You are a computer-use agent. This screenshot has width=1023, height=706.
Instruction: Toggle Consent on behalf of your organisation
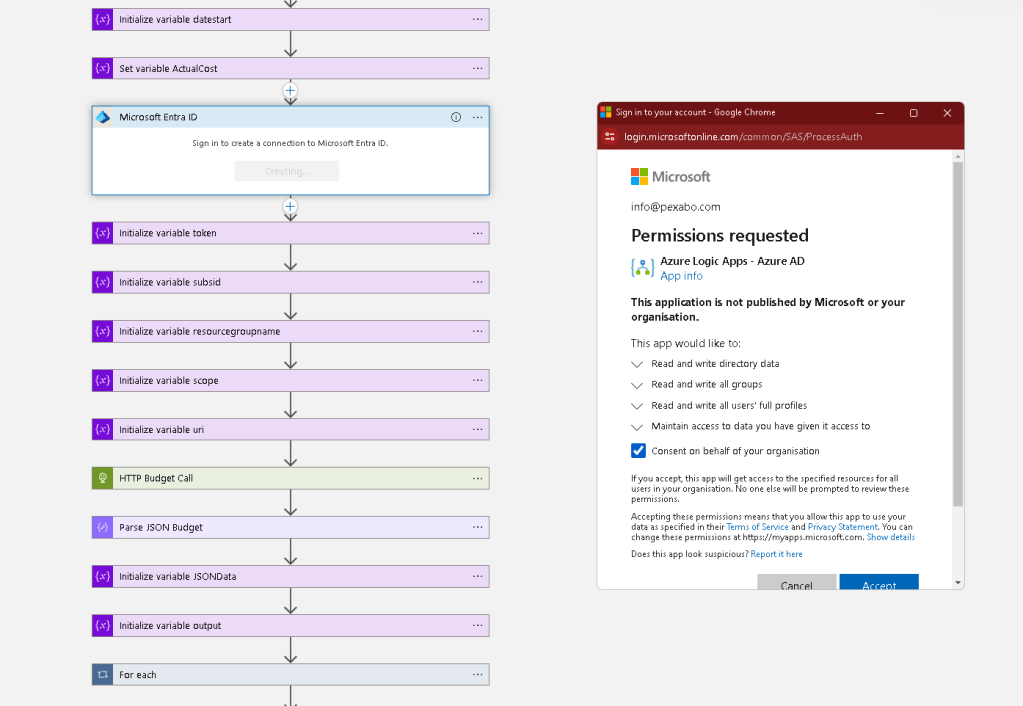pyautogui.click(x=638, y=451)
